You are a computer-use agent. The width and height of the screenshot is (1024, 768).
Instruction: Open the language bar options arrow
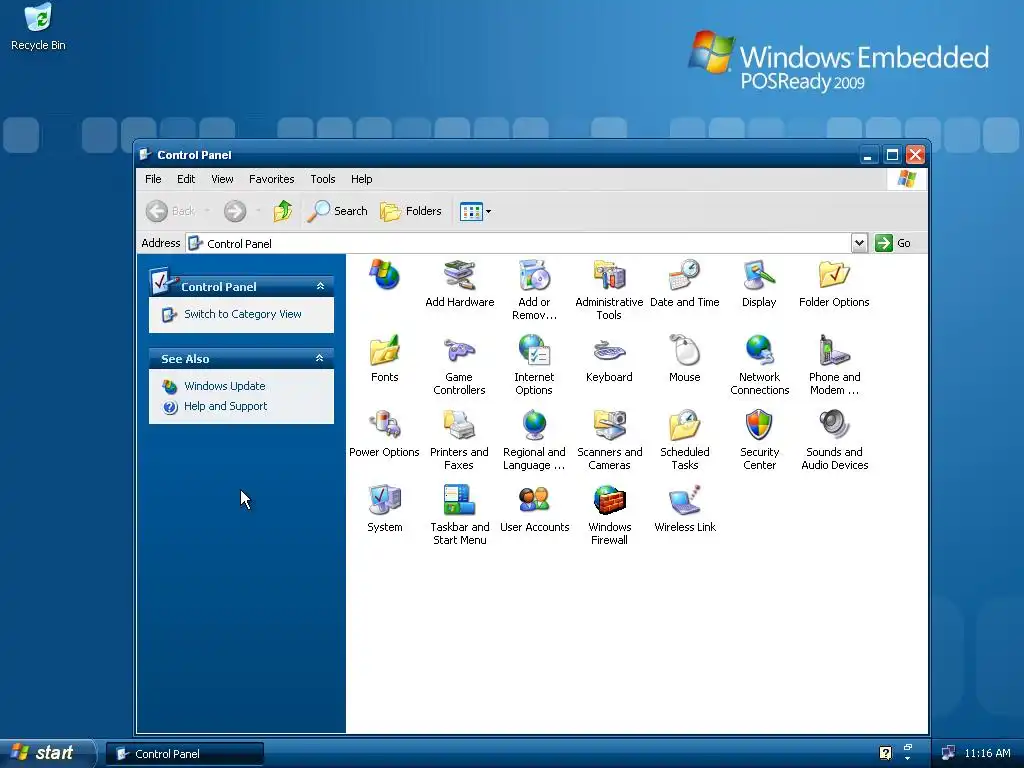click(x=907, y=758)
